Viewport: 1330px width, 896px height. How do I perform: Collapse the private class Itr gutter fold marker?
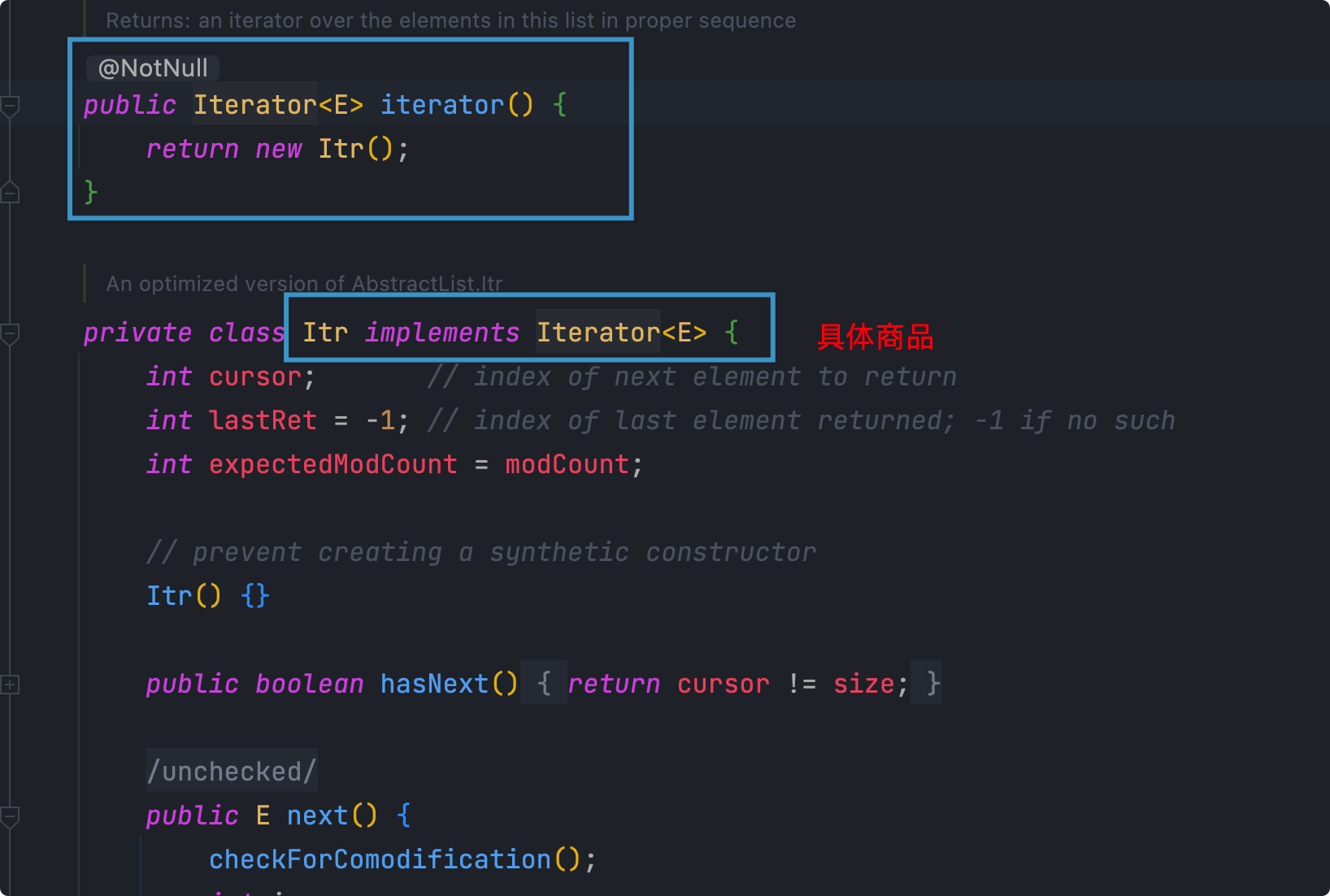(x=10, y=333)
